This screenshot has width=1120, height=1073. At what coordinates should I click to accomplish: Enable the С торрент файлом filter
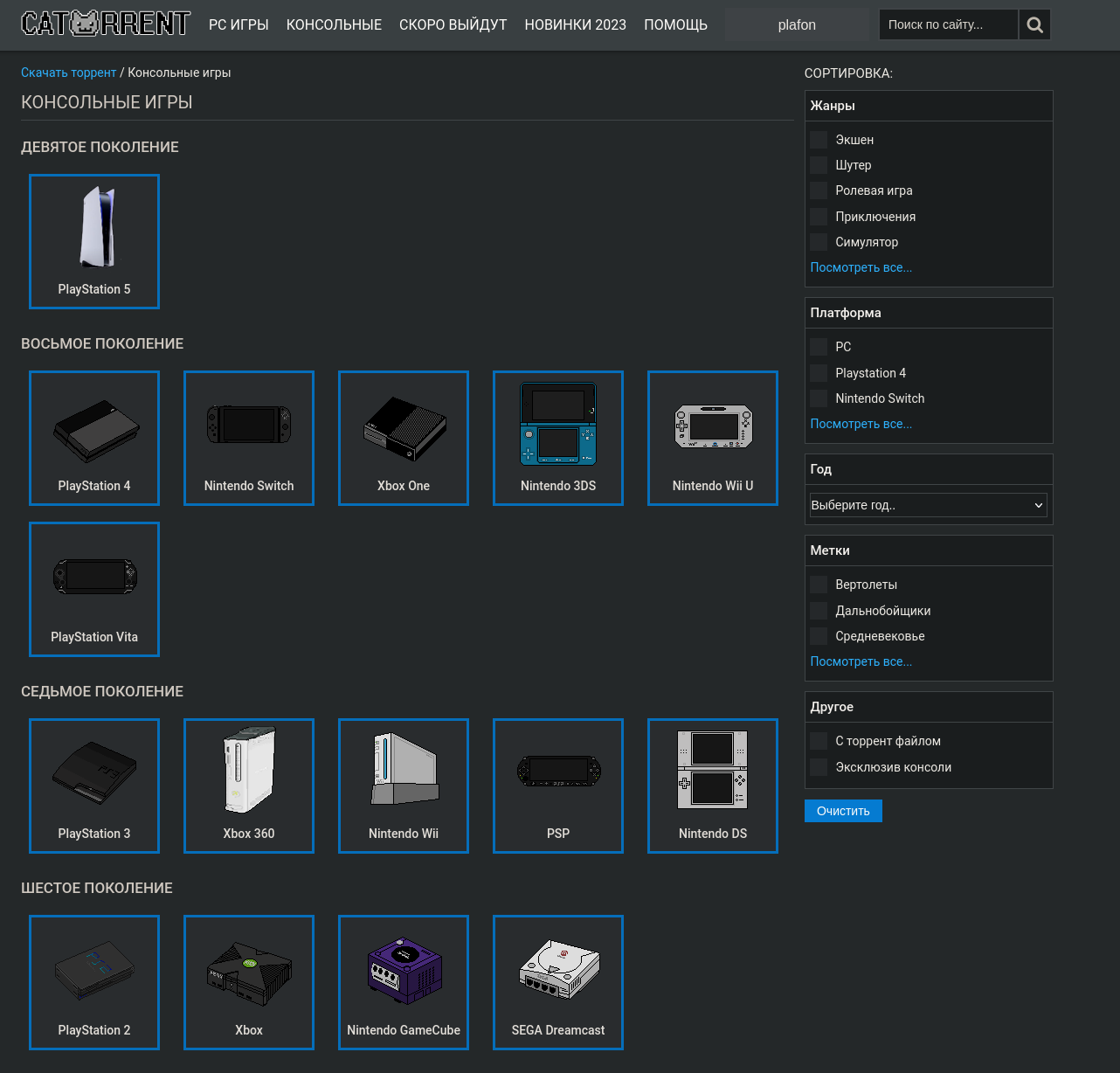point(819,741)
